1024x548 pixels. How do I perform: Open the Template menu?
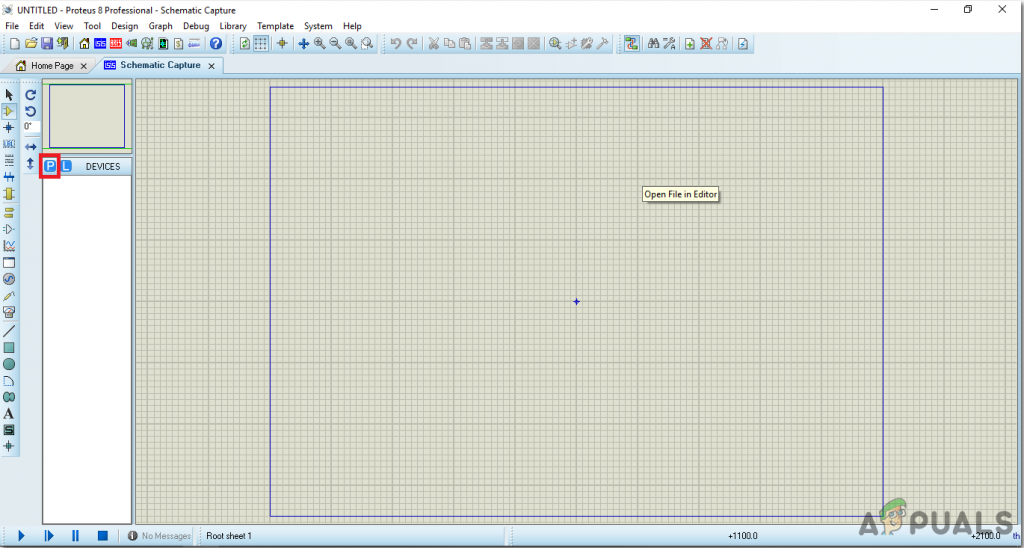pyautogui.click(x=275, y=26)
